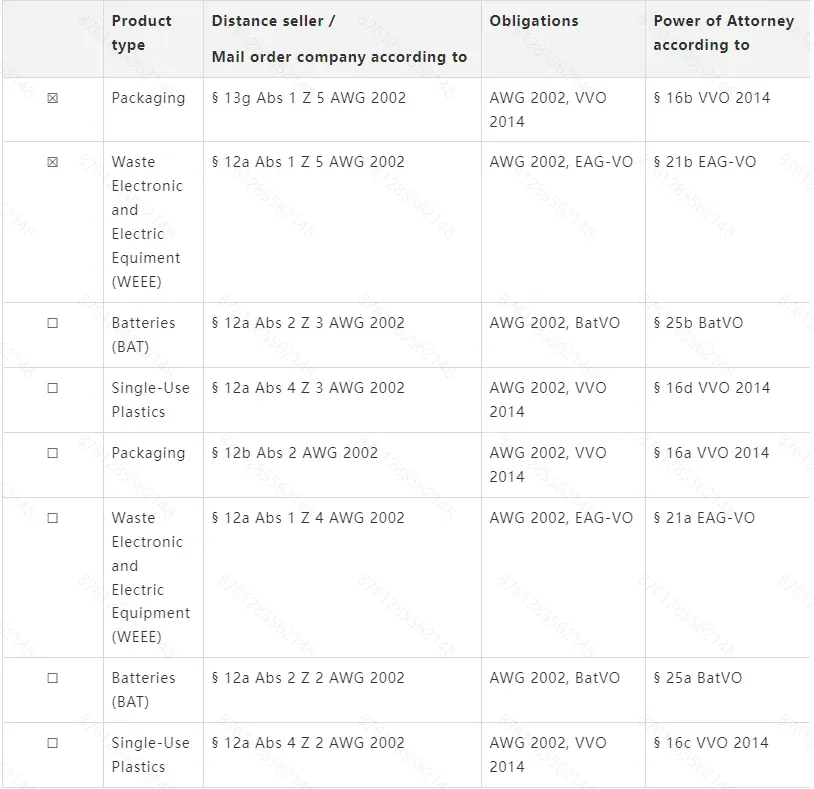Click the "§ 12b Abs 2 AWG 2002" cell
814x789 pixels.
295,453
